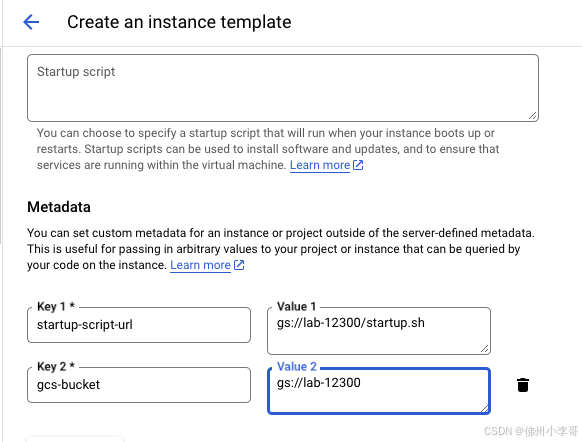The width and height of the screenshot is (582, 442).
Task: Grab the Startup script box resize handle
Action: (x=533, y=116)
